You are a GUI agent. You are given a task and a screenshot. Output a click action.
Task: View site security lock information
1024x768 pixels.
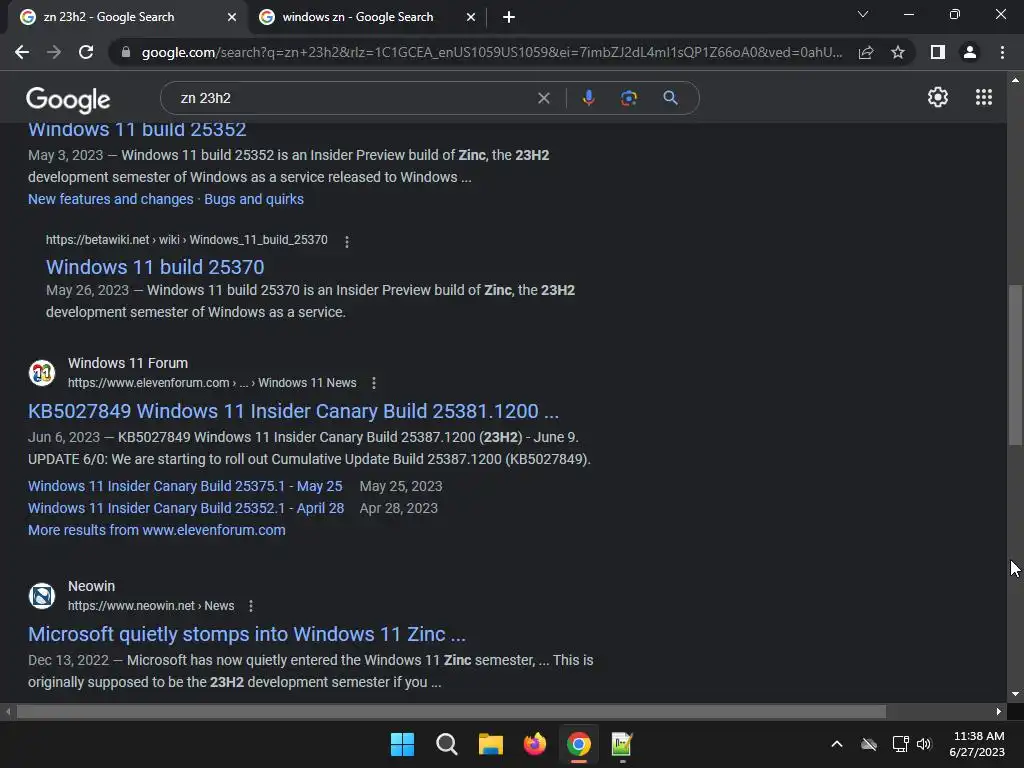pos(126,52)
